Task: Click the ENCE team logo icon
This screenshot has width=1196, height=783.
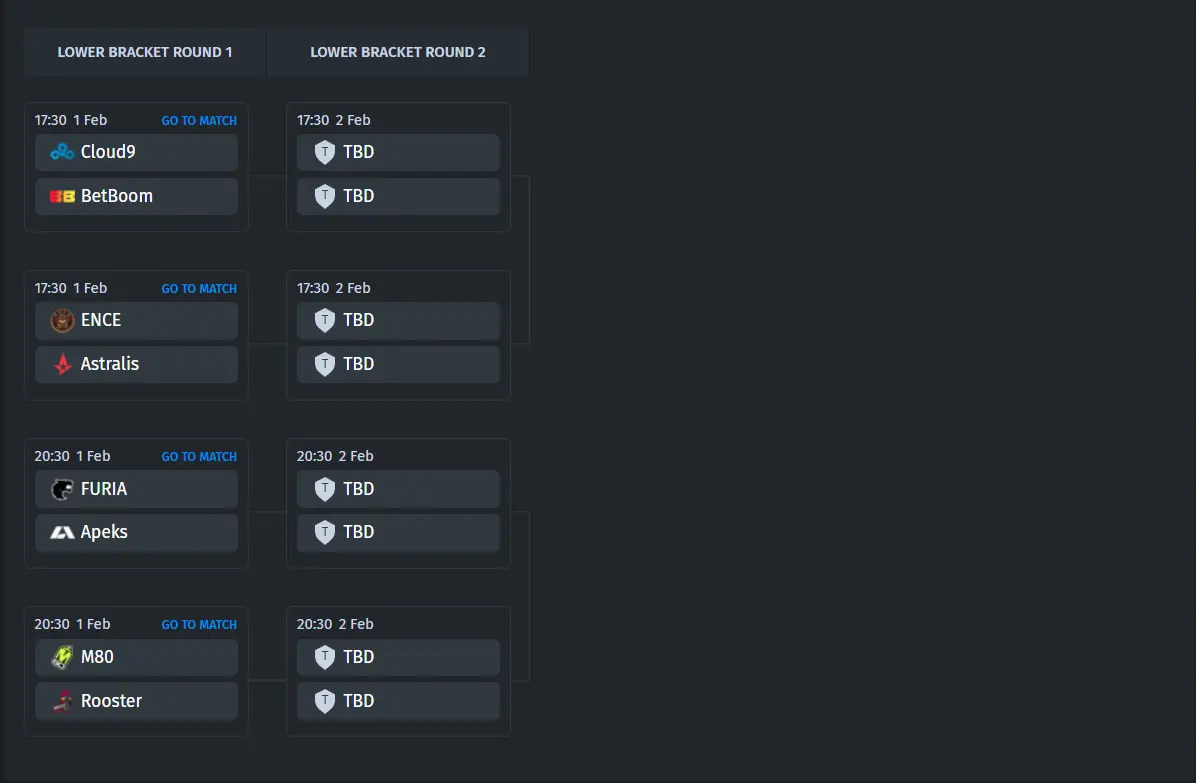Action: [62, 320]
